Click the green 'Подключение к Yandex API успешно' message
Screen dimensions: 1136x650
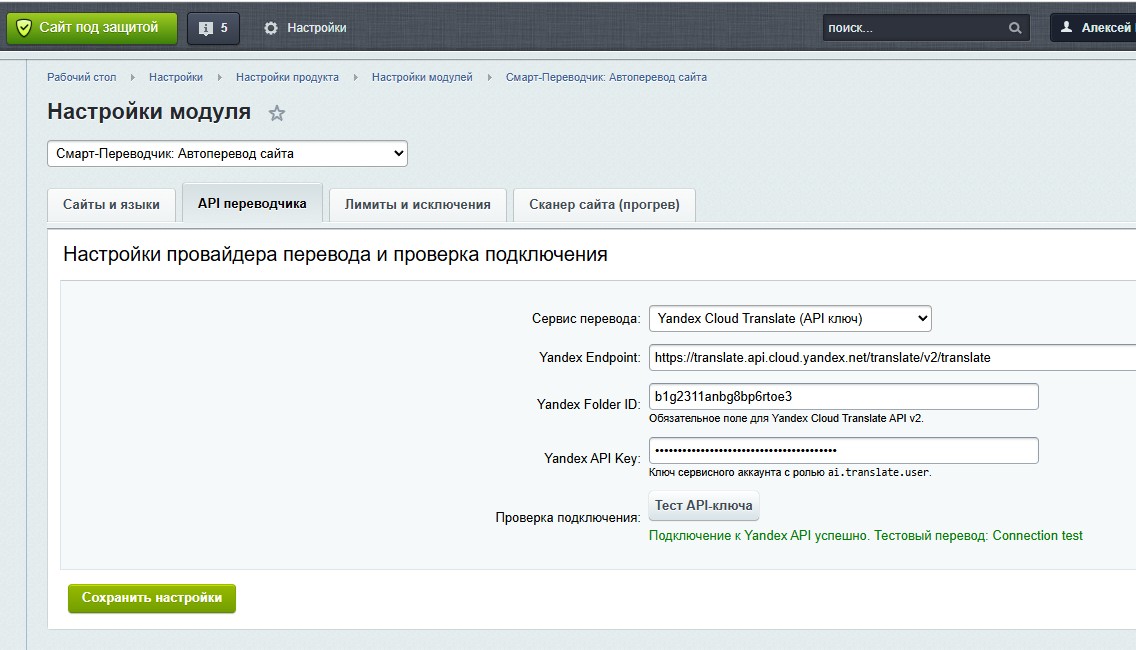tap(866, 536)
